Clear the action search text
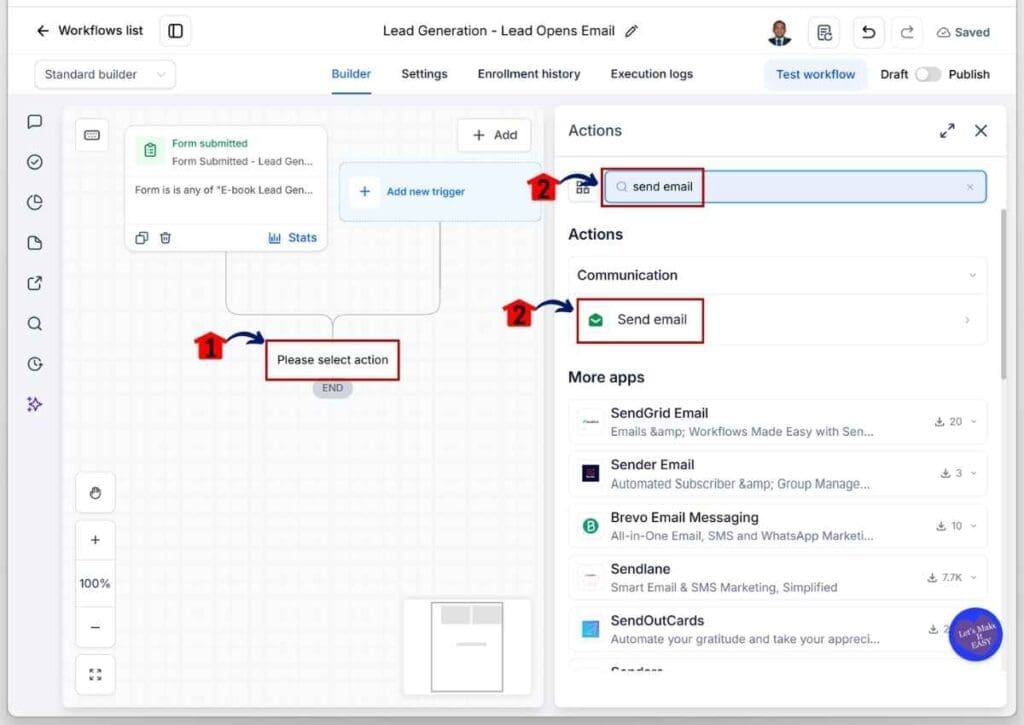 tap(970, 187)
